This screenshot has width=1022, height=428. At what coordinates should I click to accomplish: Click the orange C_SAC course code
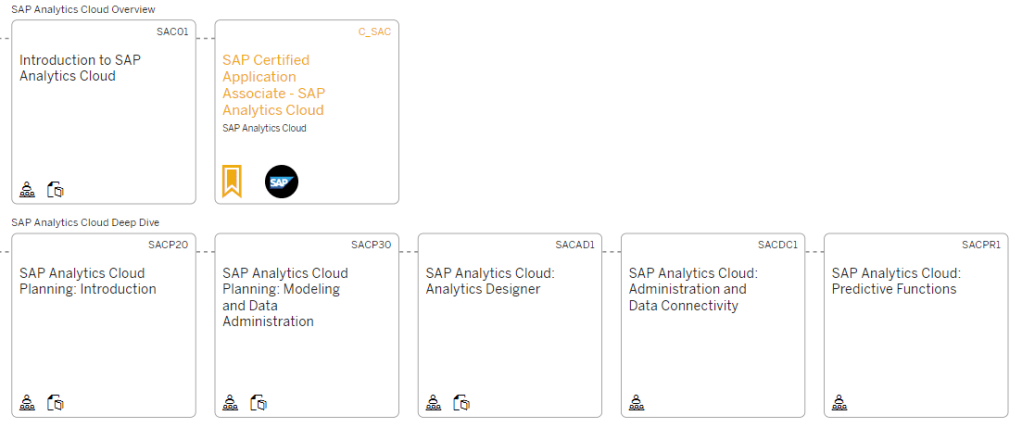click(x=374, y=32)
